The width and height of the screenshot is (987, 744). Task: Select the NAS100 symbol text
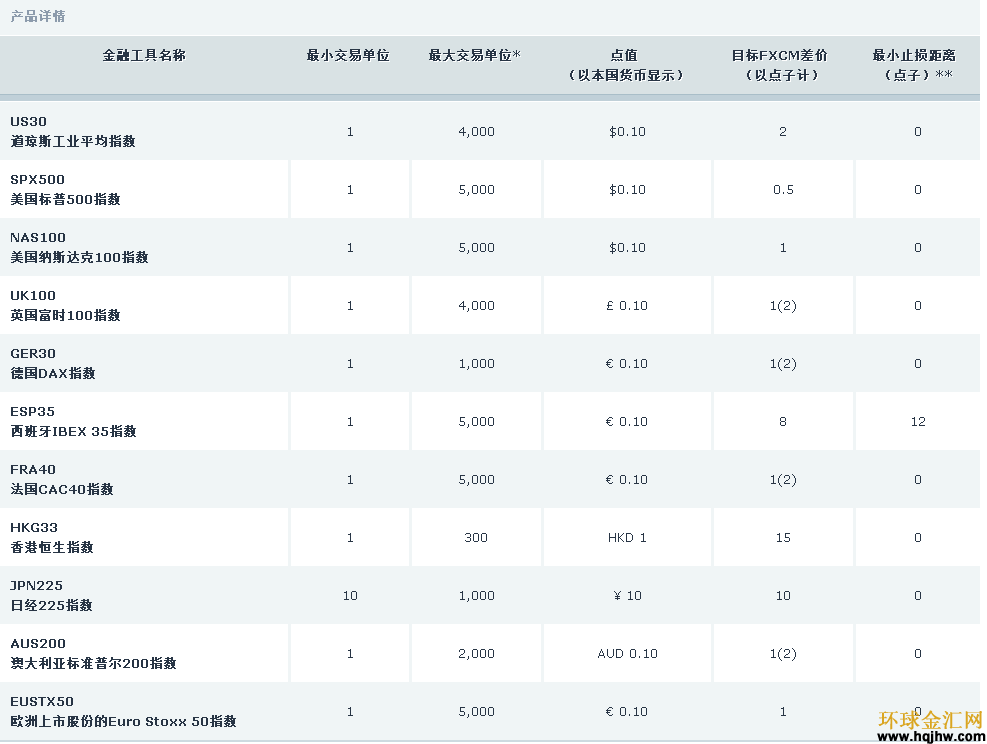point(38,237)
